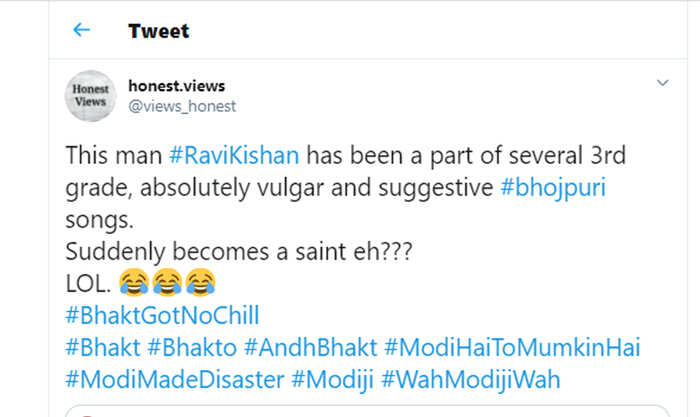Select the #Bhakto hashtag

point(192,347)
